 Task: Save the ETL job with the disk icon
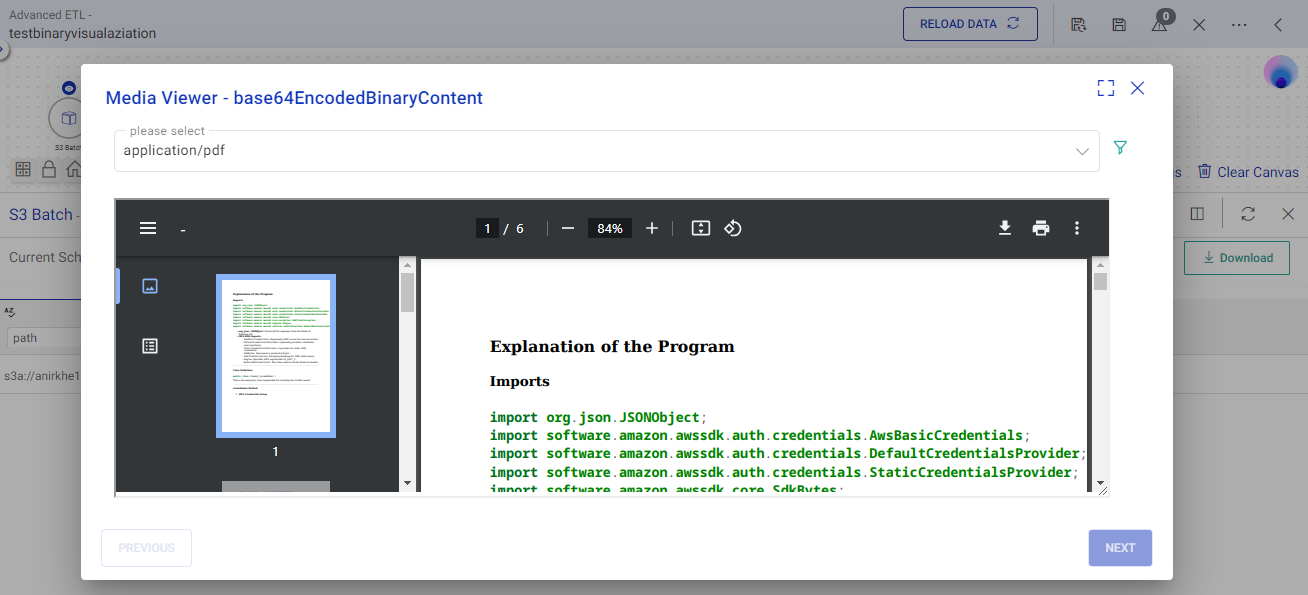tap(1119, 24)
